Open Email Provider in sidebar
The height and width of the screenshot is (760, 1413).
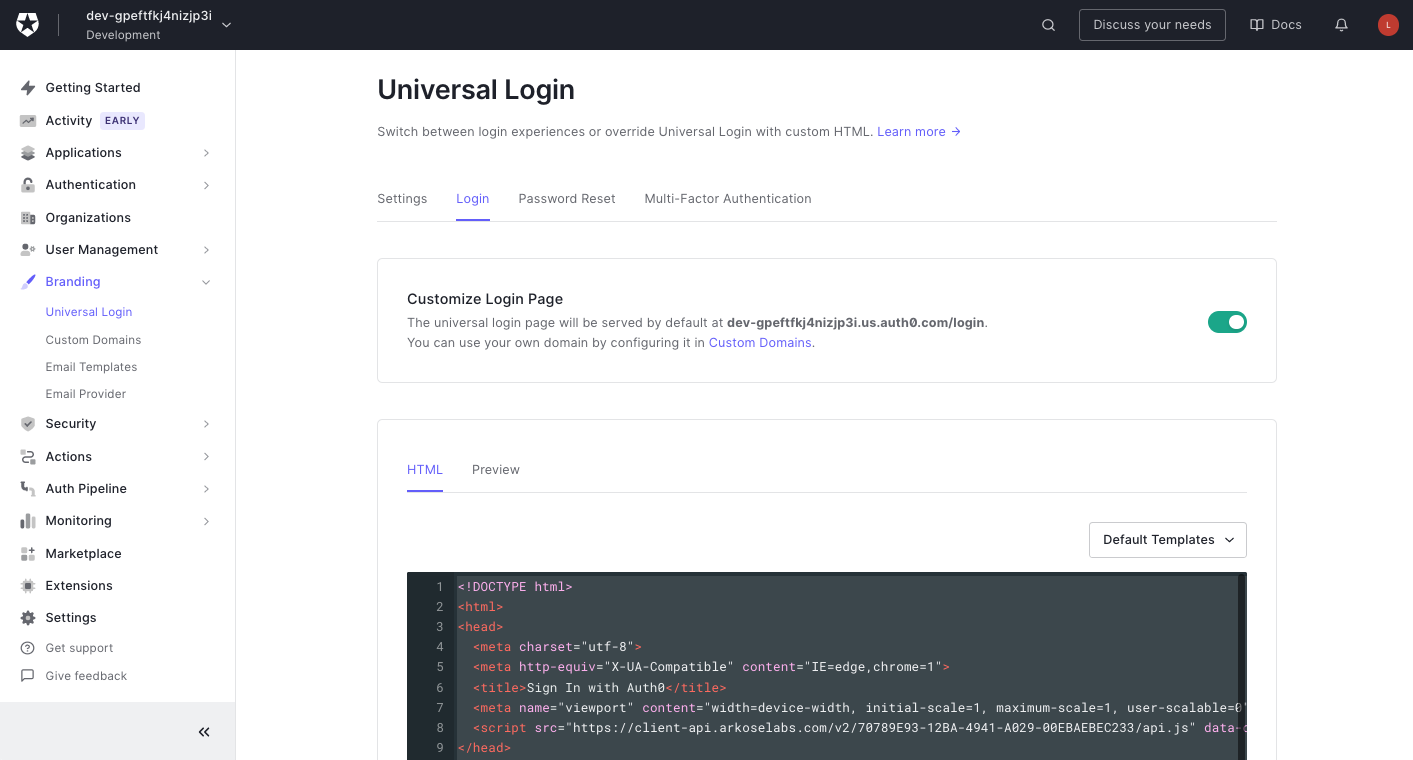[x=86, y=394]
